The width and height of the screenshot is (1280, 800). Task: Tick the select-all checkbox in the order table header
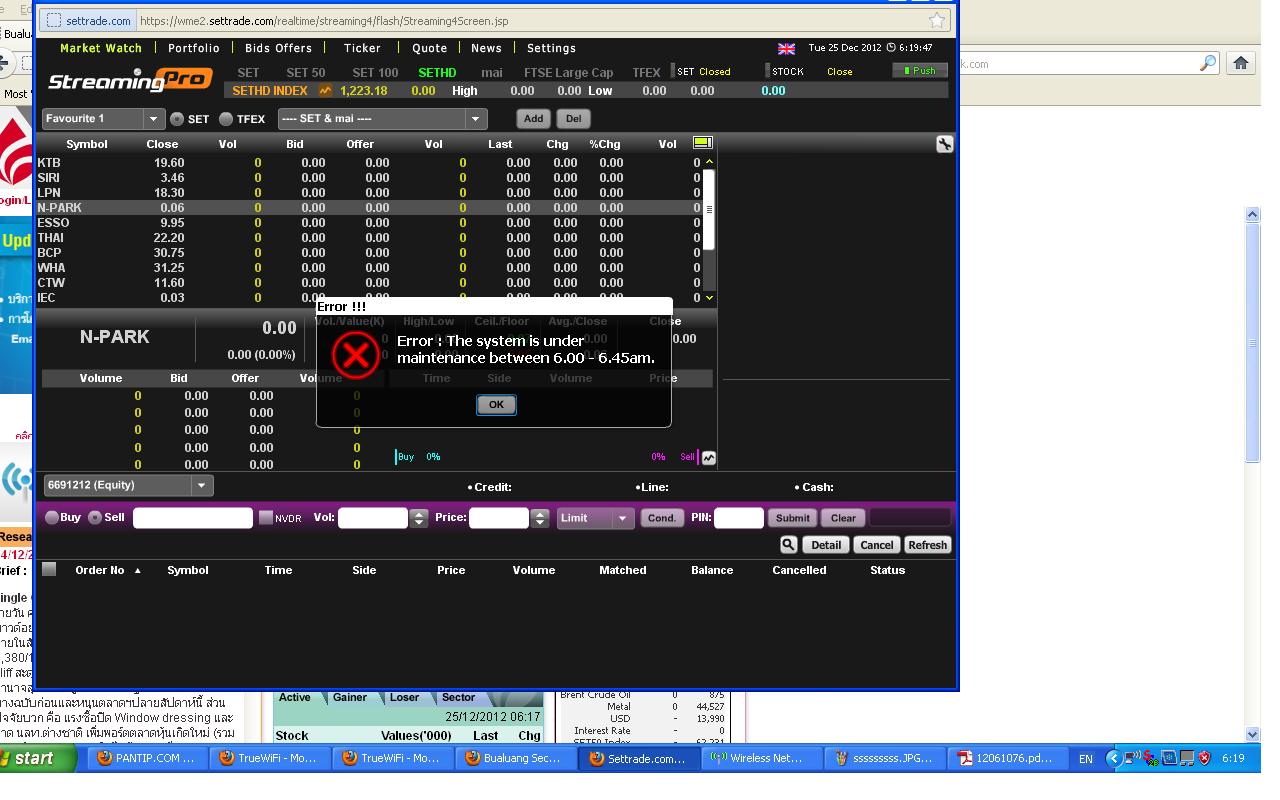click(49, 570)
